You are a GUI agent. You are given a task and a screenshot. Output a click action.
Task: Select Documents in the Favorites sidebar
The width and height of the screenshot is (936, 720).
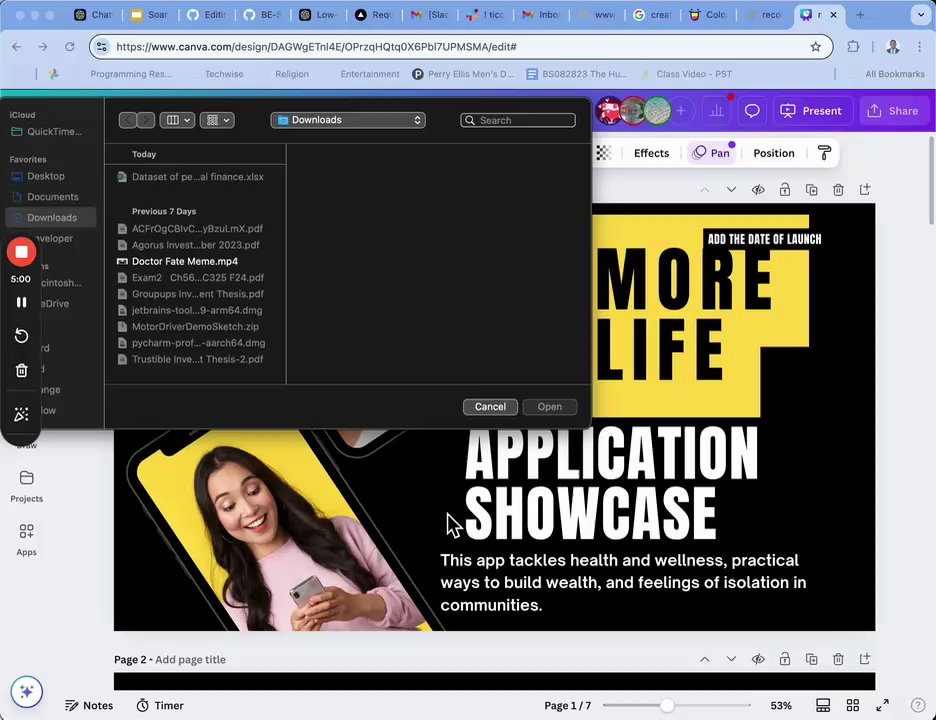(x=53, y=196)
